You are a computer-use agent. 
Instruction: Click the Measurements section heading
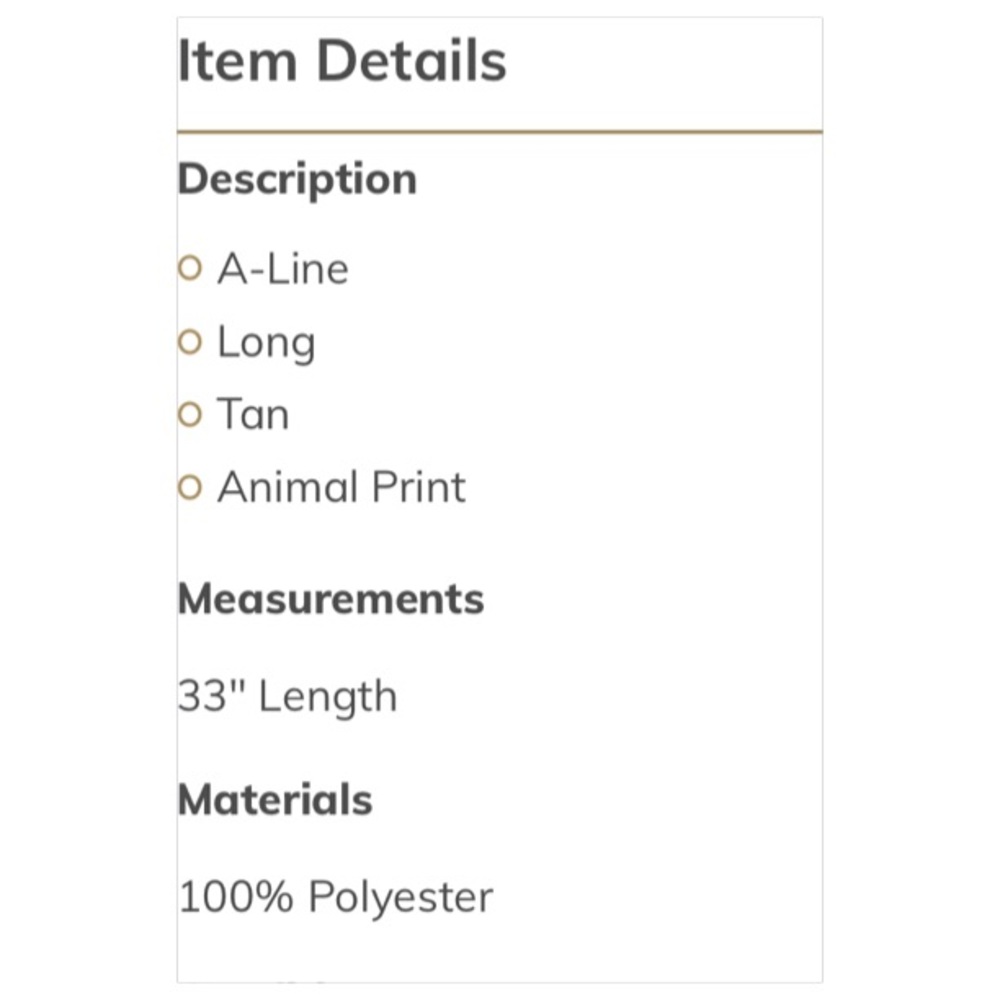pos(331,599)
